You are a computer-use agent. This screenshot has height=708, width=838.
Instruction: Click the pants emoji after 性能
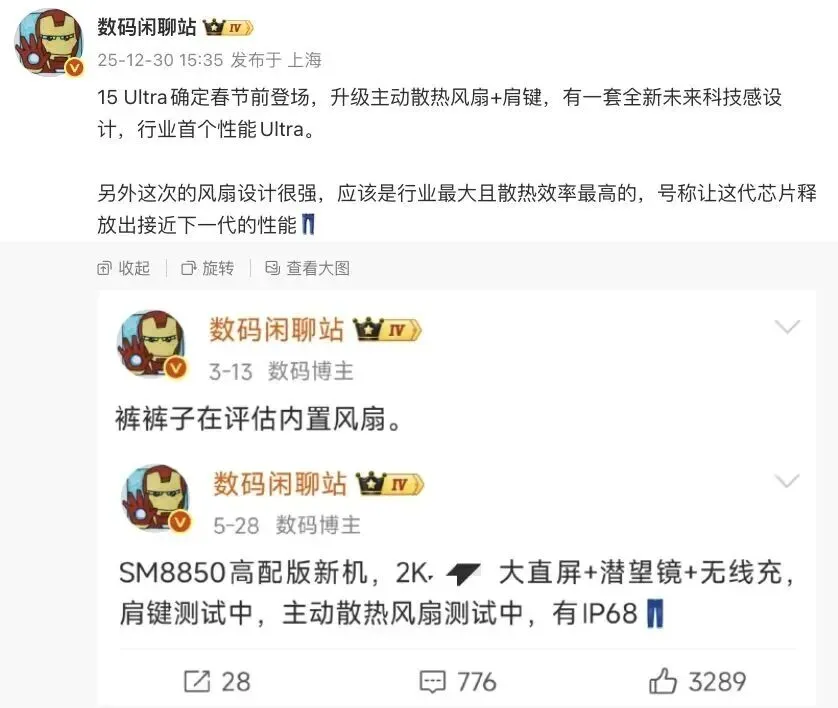(308, 224)
